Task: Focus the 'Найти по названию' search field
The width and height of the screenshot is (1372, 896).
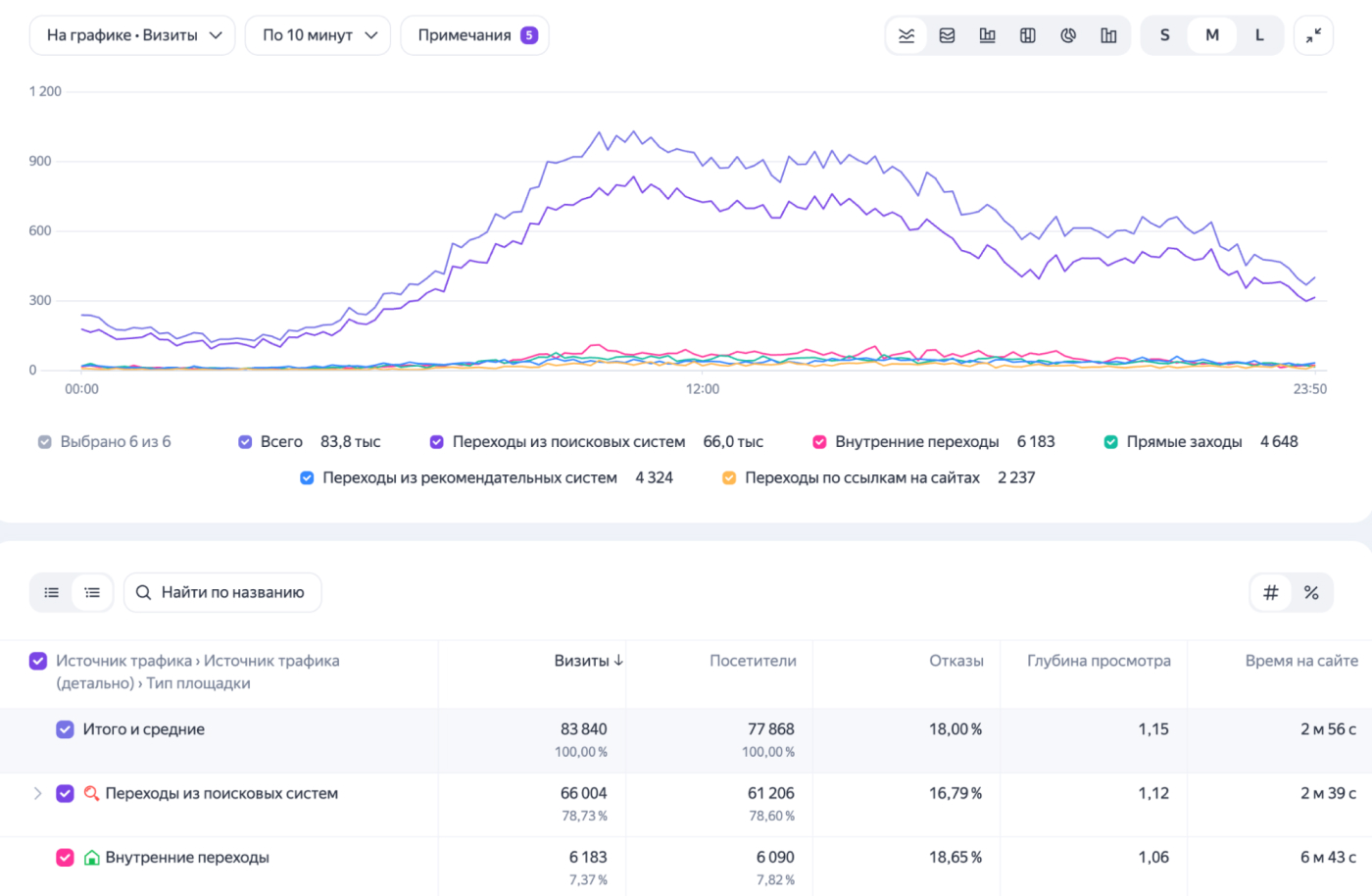Action: click(x=222, y=592)
